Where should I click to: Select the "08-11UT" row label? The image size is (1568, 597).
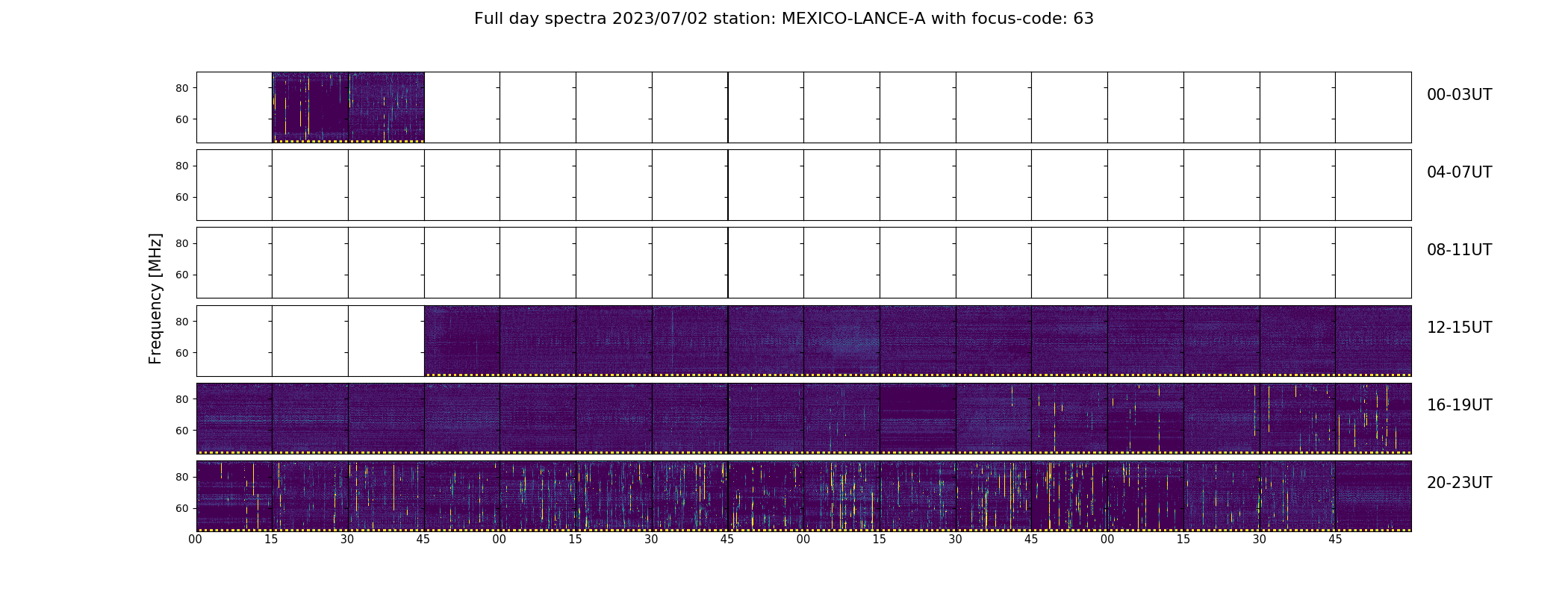pyautogui.click(x=1459, y=250)
